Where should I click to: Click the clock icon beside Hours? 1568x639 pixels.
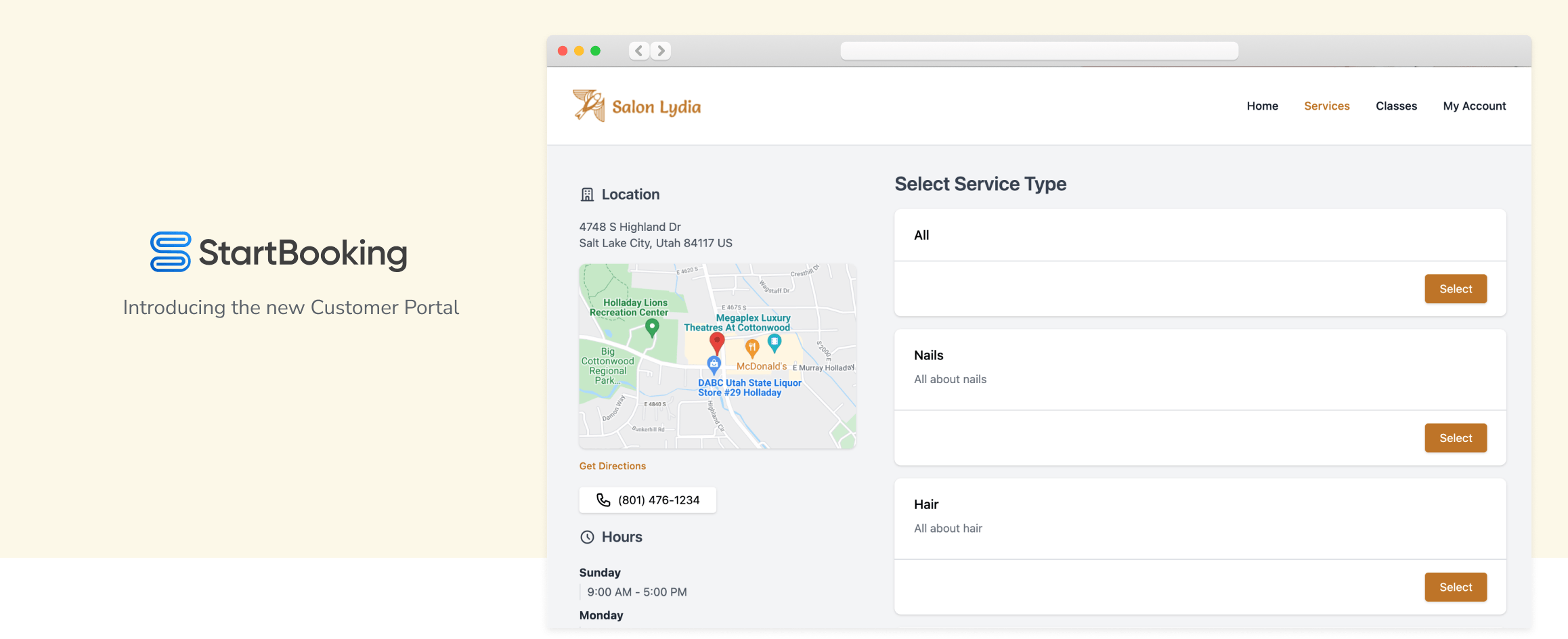[x=587, y=537]
